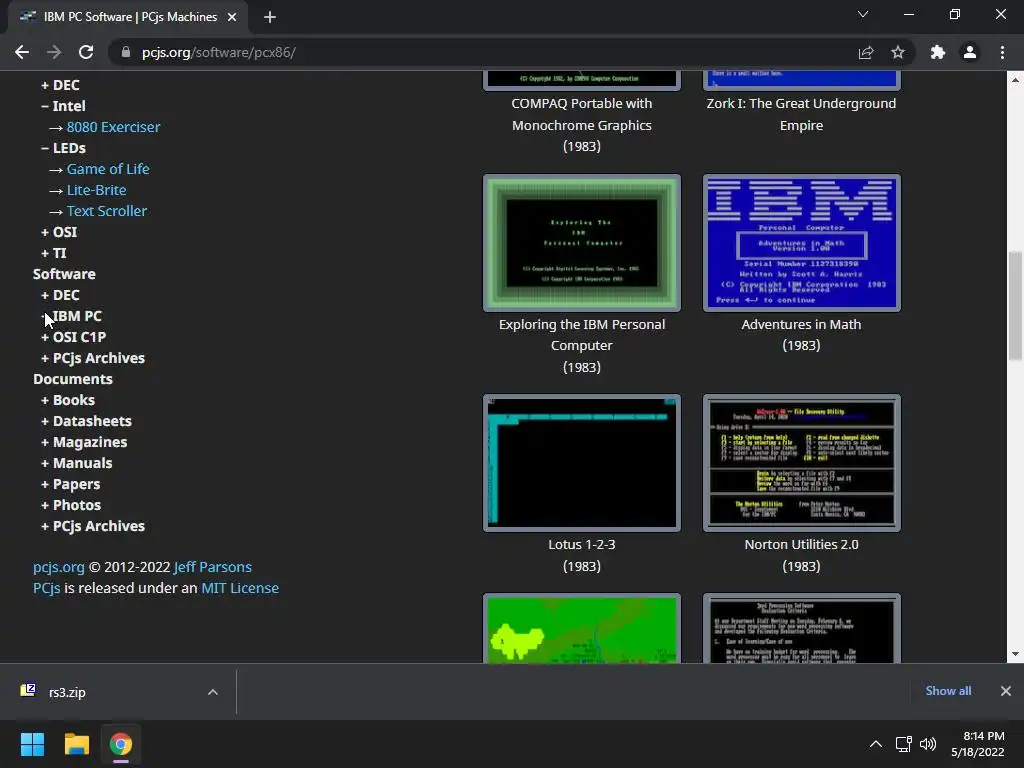Viewport: 1024px width, 768px height.
Task: Open the Chrome extensions puzzle icon
Action: tap(938, 52)
